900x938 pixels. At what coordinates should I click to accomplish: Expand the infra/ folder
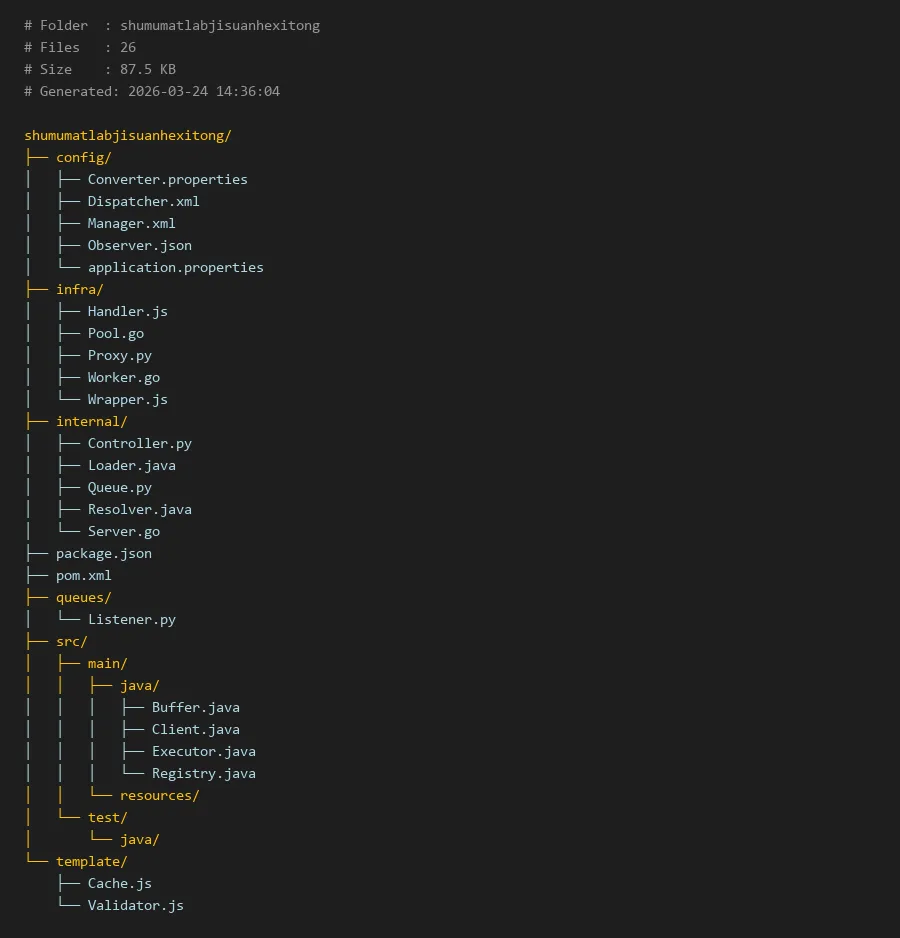click(x=79, y=289)
